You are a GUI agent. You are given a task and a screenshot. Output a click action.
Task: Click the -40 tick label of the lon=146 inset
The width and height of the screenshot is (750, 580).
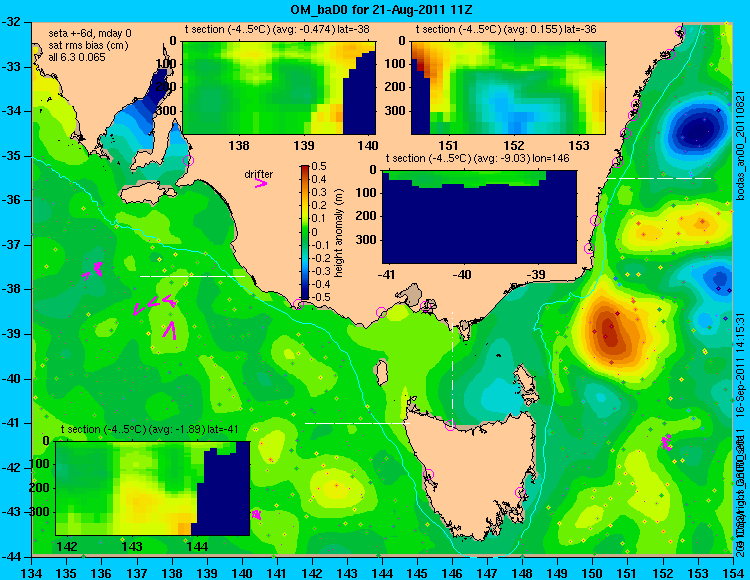pos(462,275)
